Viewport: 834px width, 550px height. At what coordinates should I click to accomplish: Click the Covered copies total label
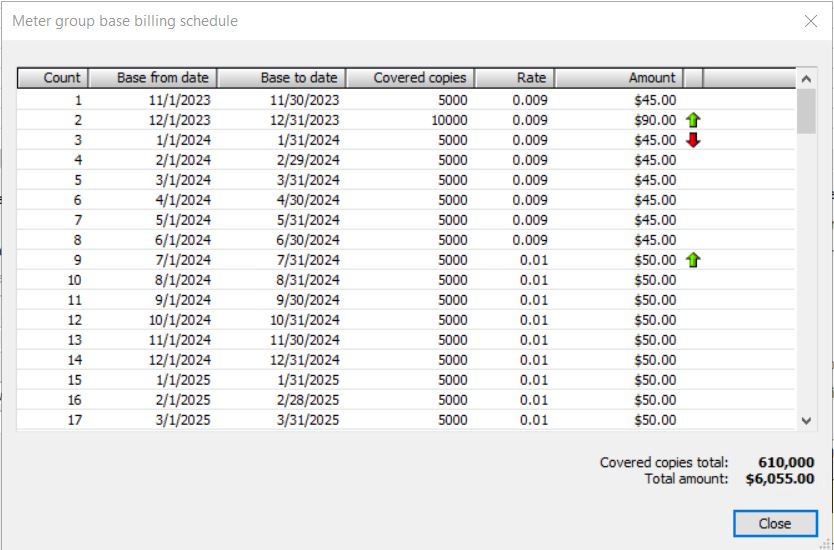pos(664,462)
